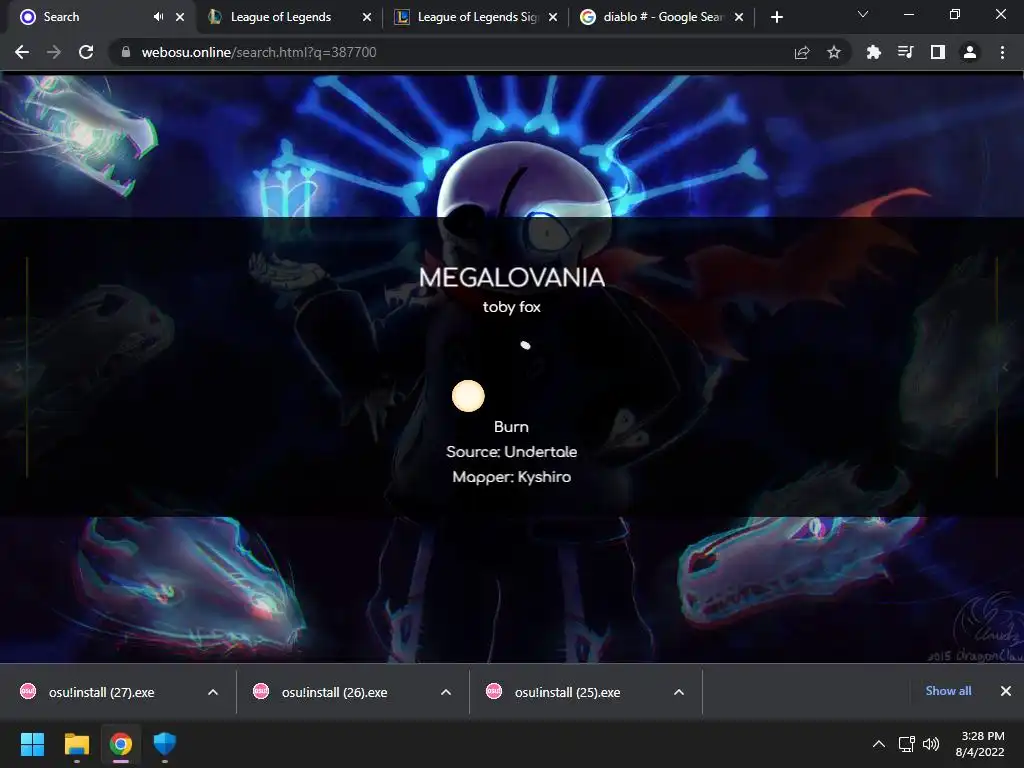The width and height of the screenshot is (1024, 768).
Task: Open osu!install (25).exe download
Action: [567, 692]
